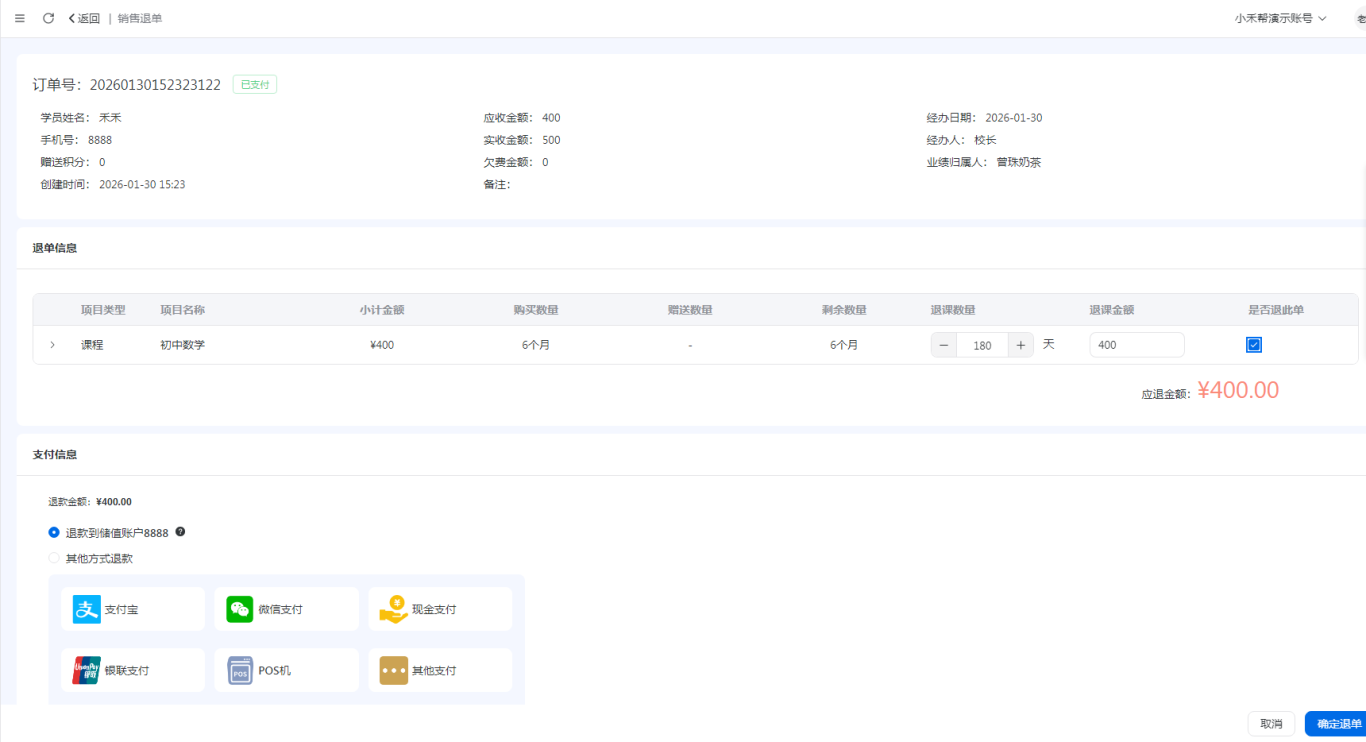Click the hamburger menu icon
Image resolution: width=1366 pixels, height=742 pixels.
tap(20, 18)
